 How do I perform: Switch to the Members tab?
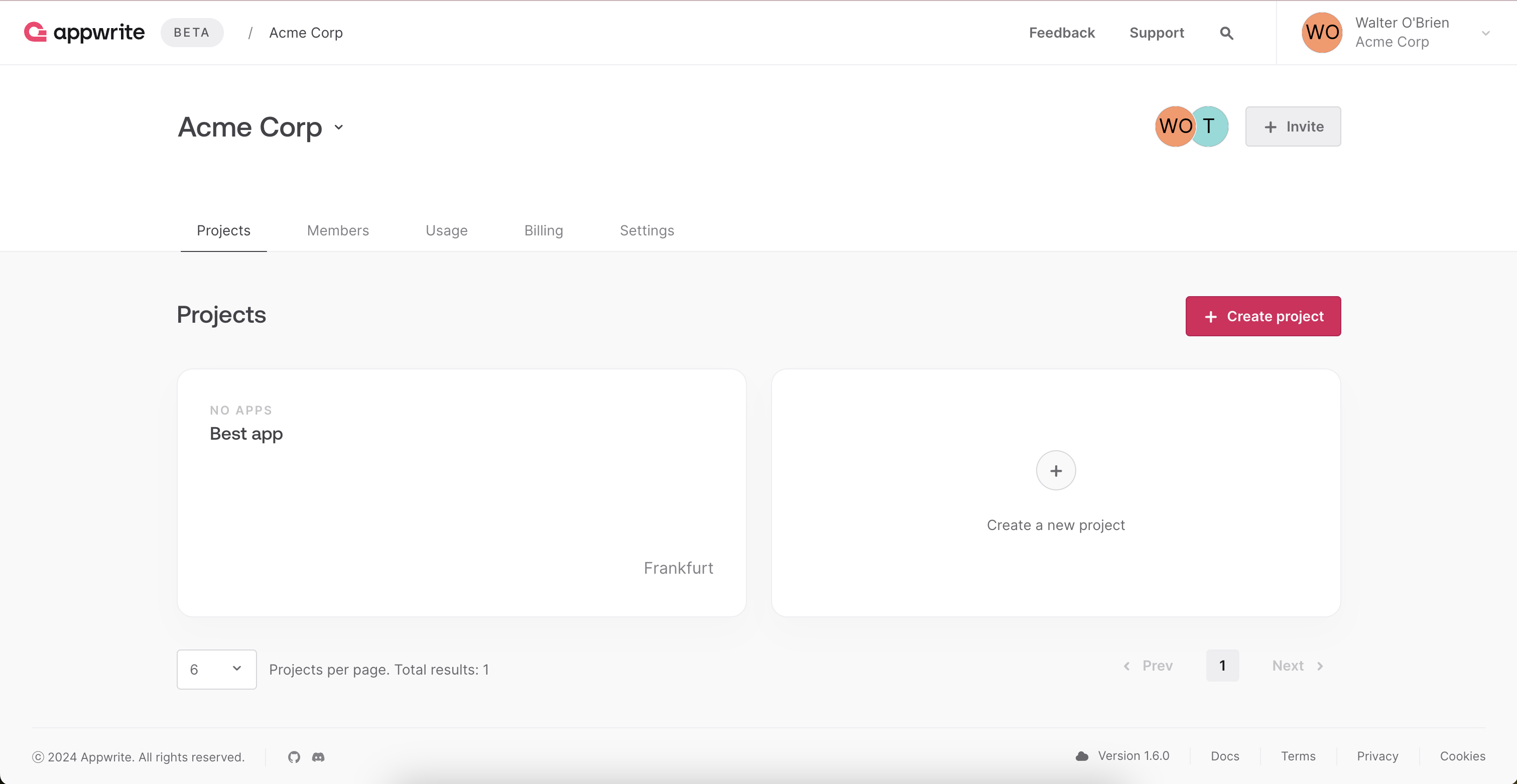click(338, 230)
